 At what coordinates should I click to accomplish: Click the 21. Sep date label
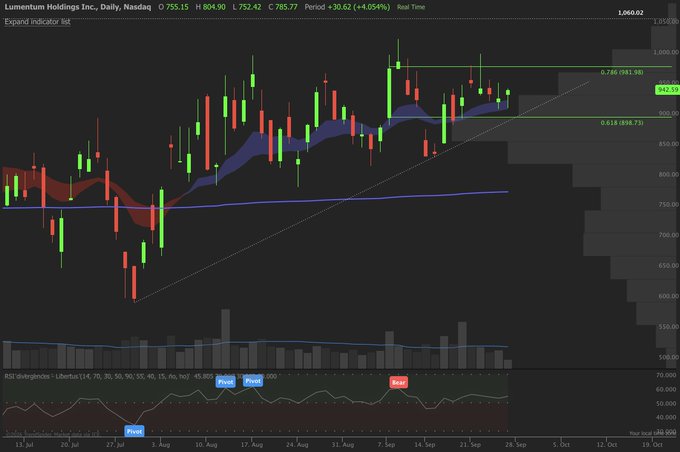[x=471, y=445]
